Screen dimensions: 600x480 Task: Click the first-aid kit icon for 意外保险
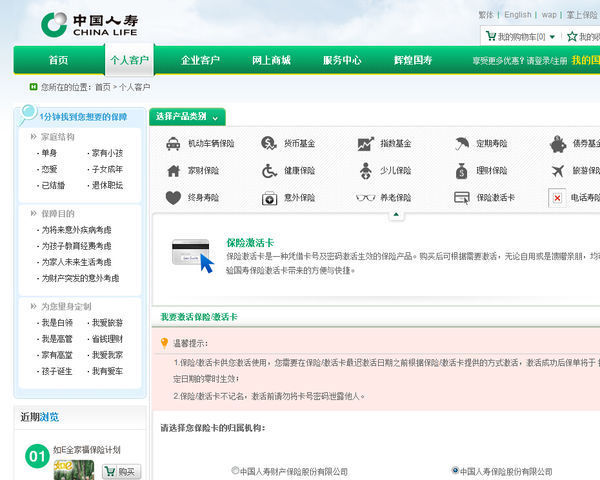[269, 198]
